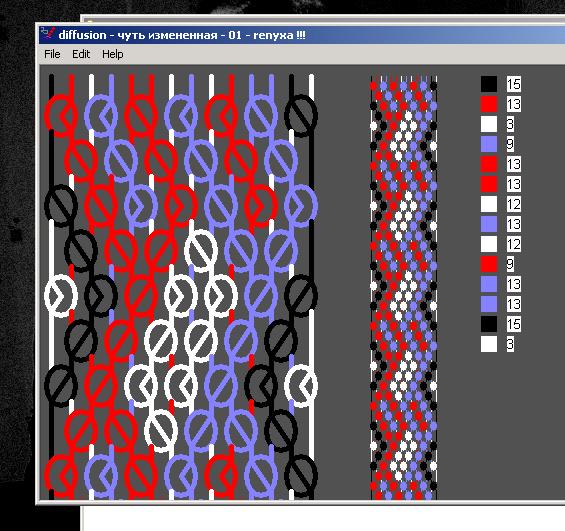Click the first white knot on left edge
565x531 pixels.
coord(61,296)
